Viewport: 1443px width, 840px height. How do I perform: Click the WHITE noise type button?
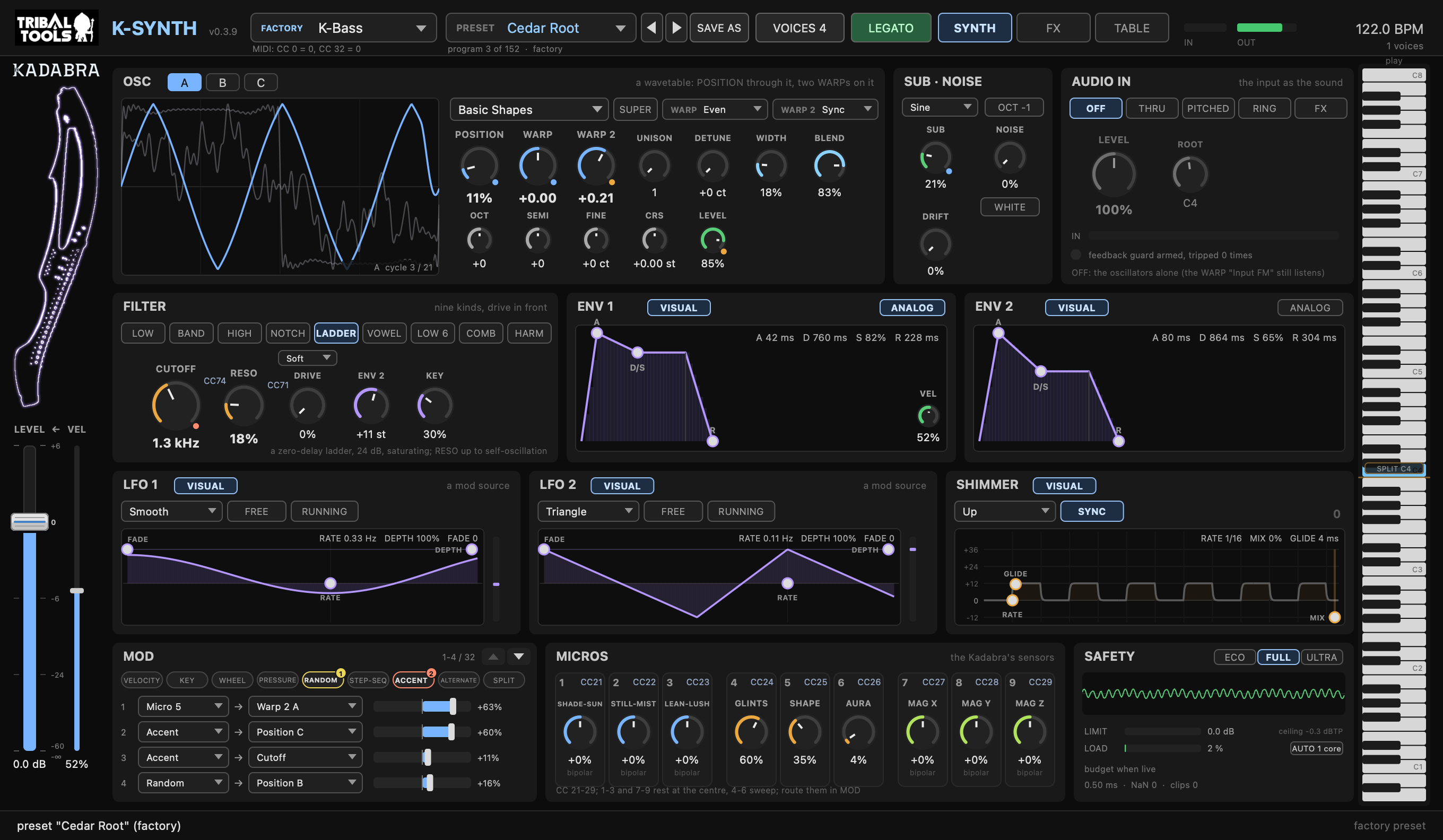click(1010, 207)
